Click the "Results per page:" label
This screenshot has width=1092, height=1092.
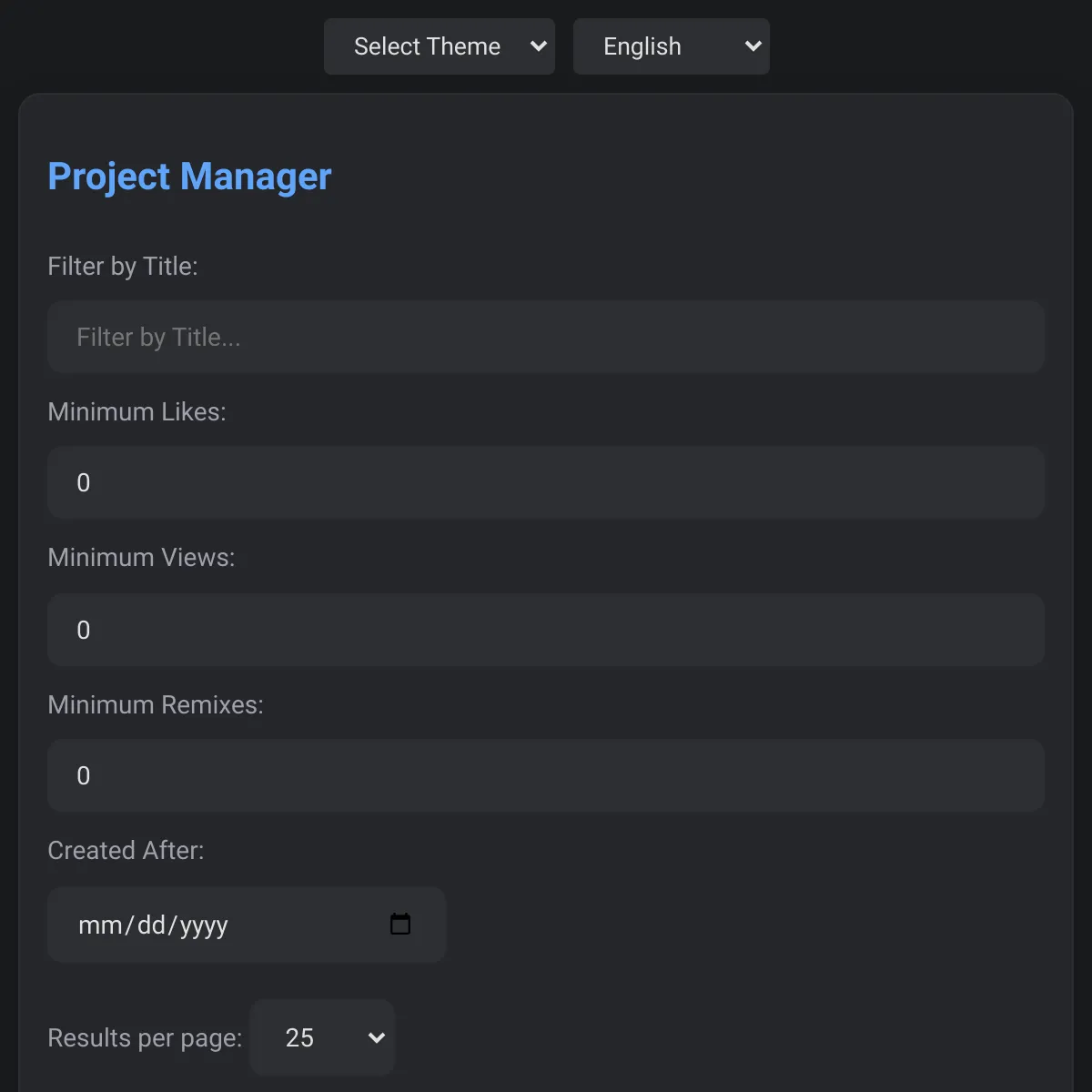pos(145,1037)
